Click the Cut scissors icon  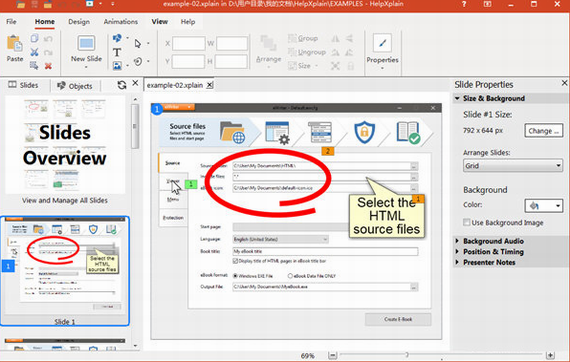(35, 52)
